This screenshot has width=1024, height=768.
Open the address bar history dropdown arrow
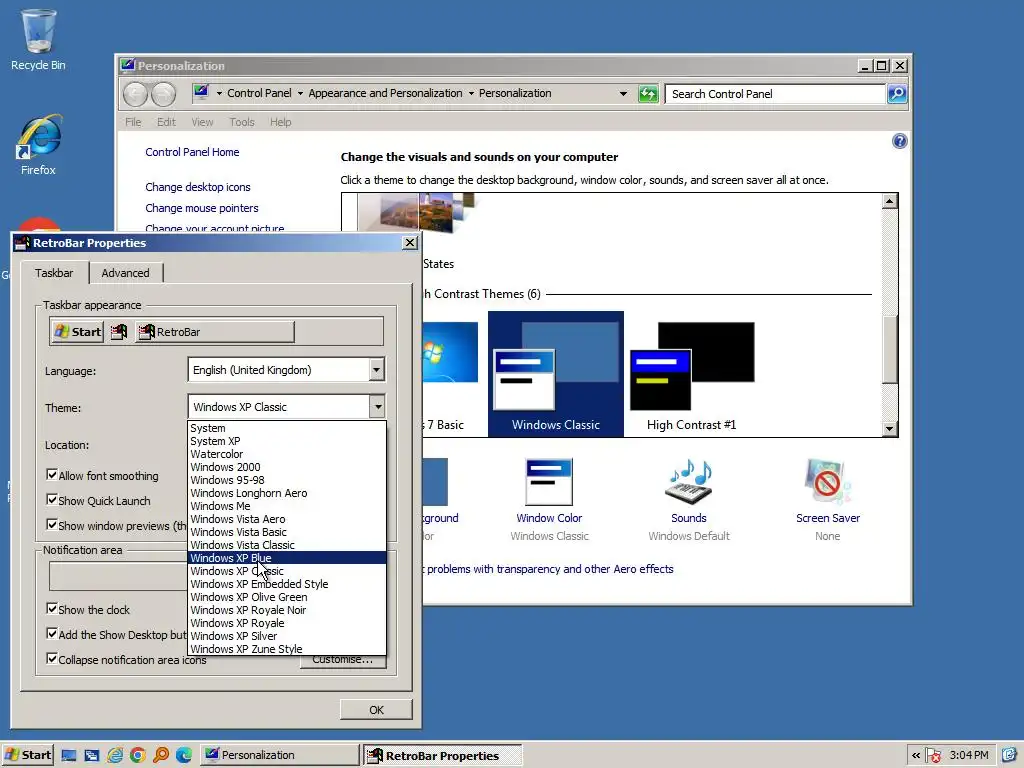[x=623, y=94]
